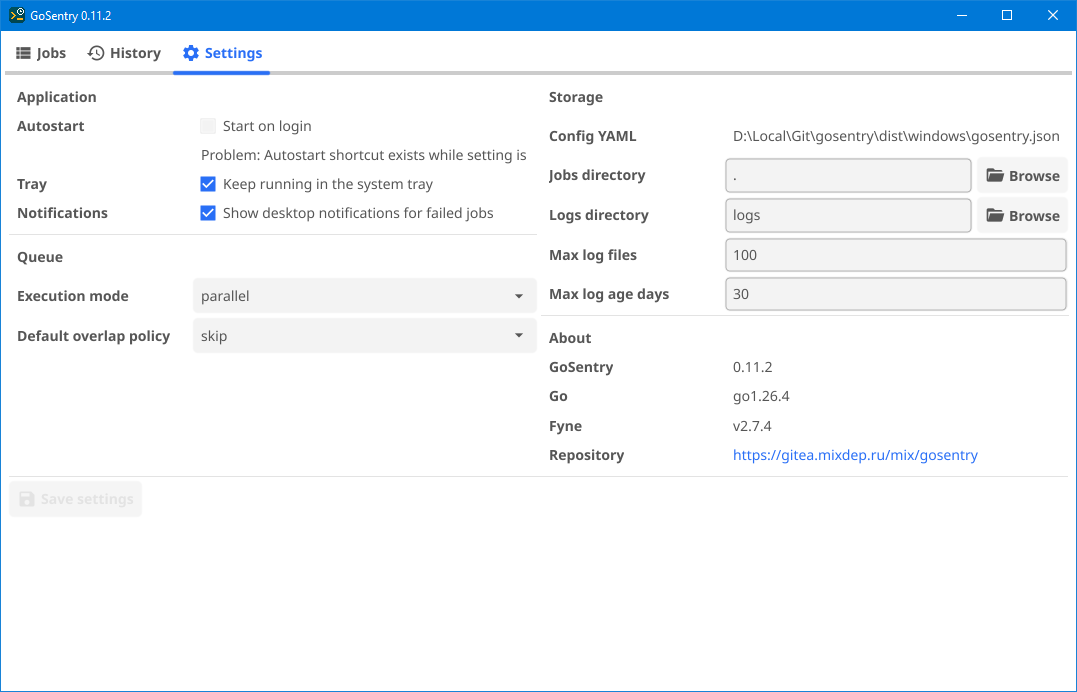Close the GoSentry window
Screen dimensions: 1077x692
(1052, 15)
